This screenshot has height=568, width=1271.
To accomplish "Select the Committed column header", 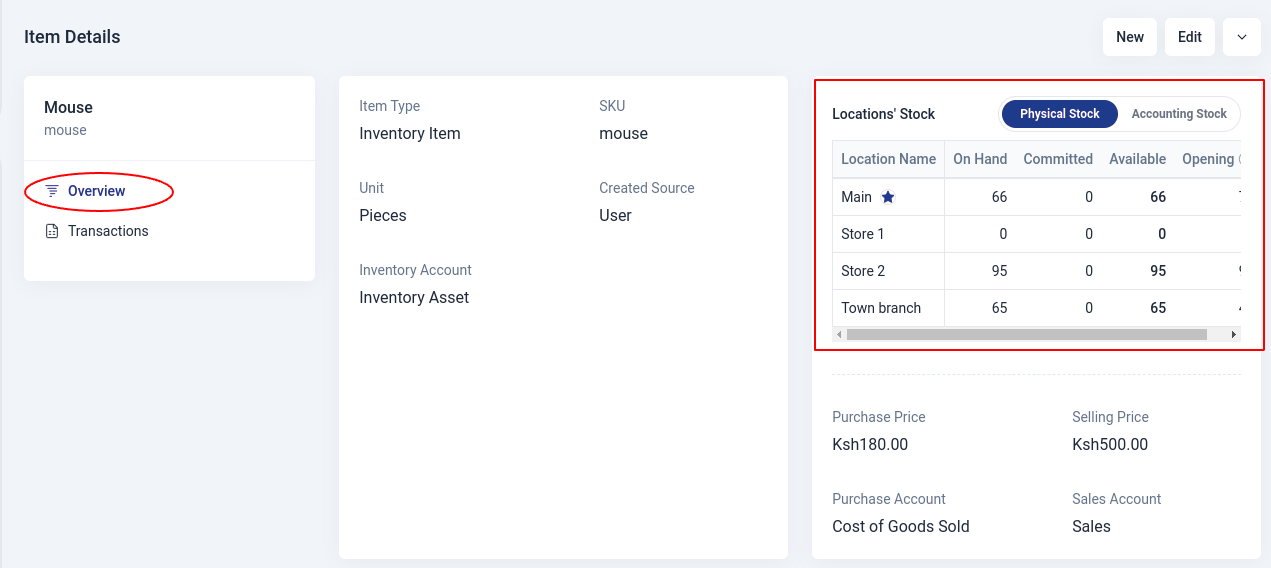I will [1057, 159].
